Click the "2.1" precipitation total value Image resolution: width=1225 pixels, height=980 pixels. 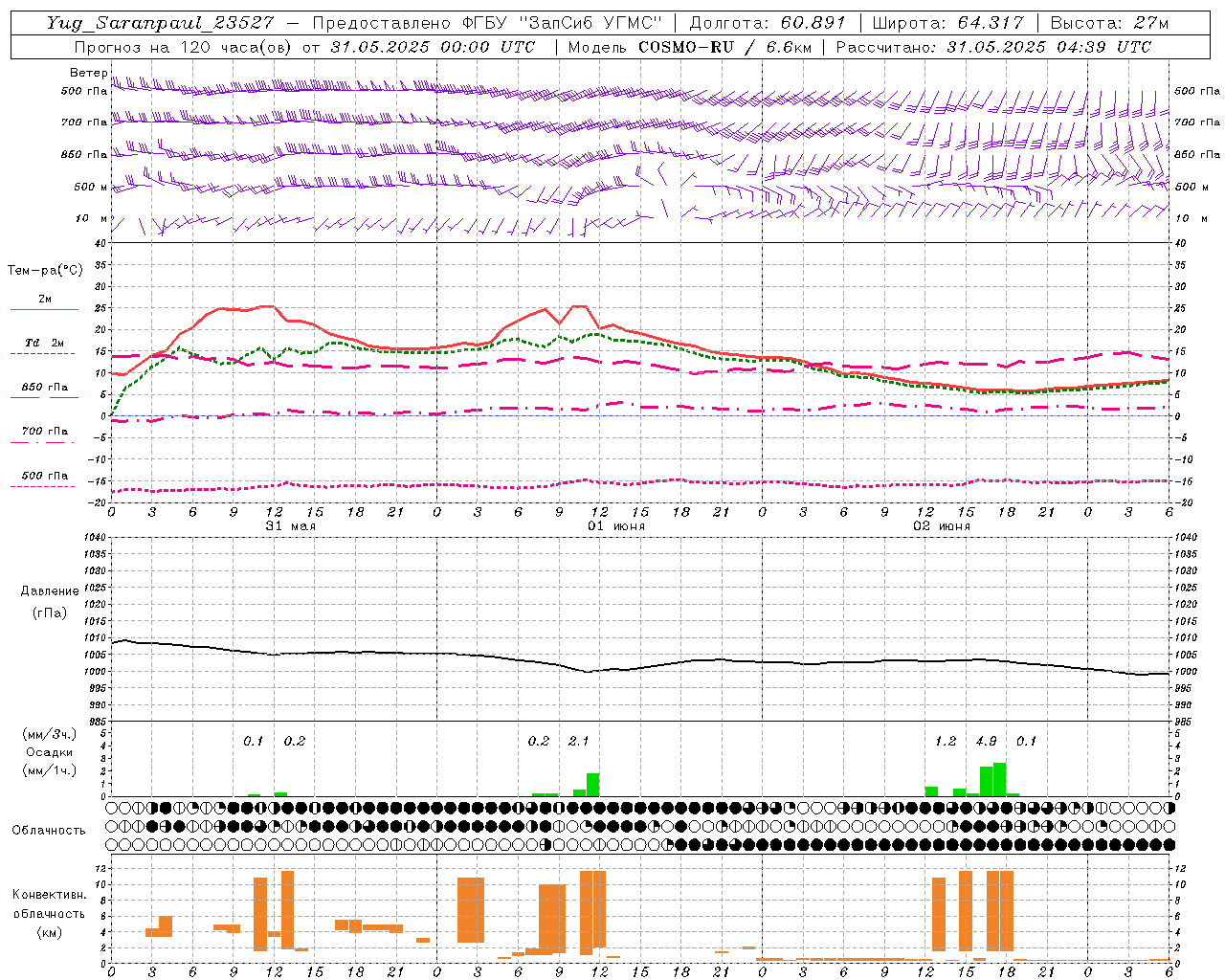tap(579, 741)
